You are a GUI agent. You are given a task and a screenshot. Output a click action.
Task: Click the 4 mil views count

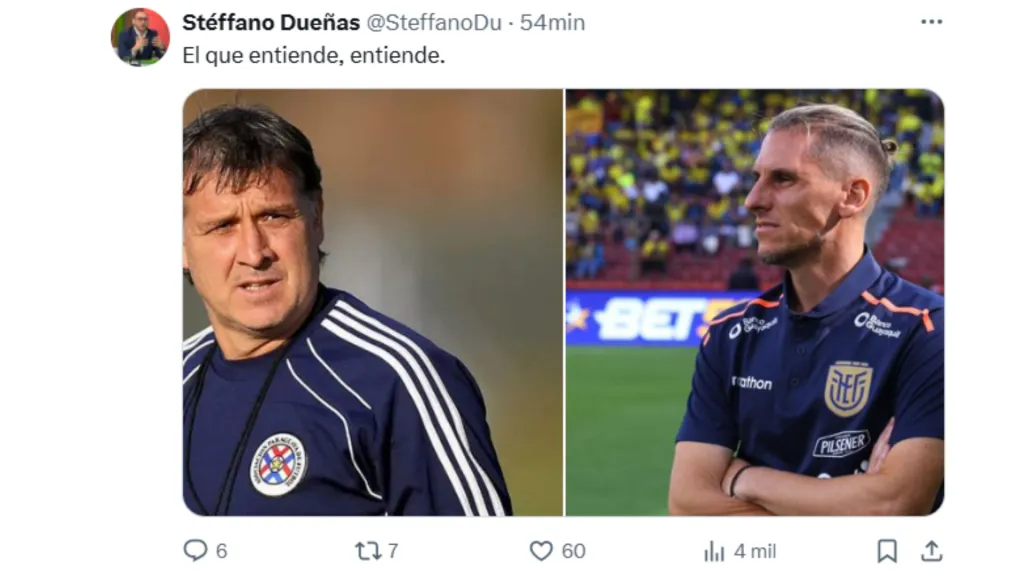point(754,551)
